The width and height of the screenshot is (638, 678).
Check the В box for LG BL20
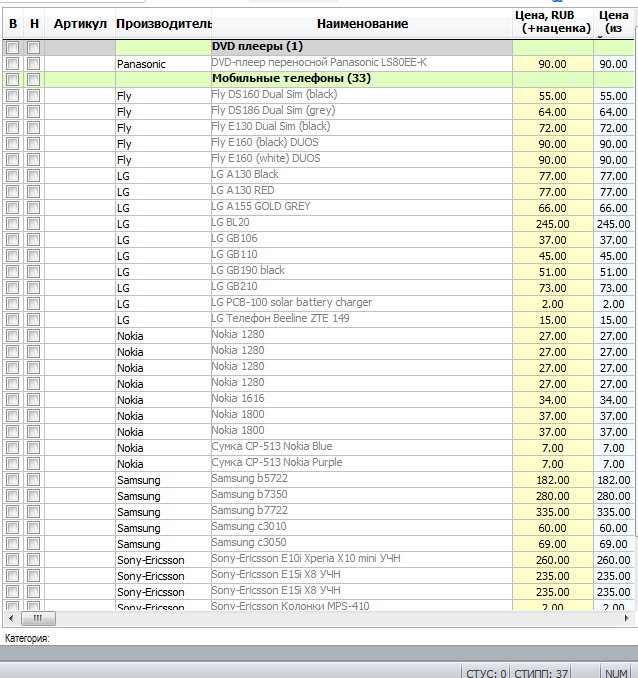[x=13, y=224]
